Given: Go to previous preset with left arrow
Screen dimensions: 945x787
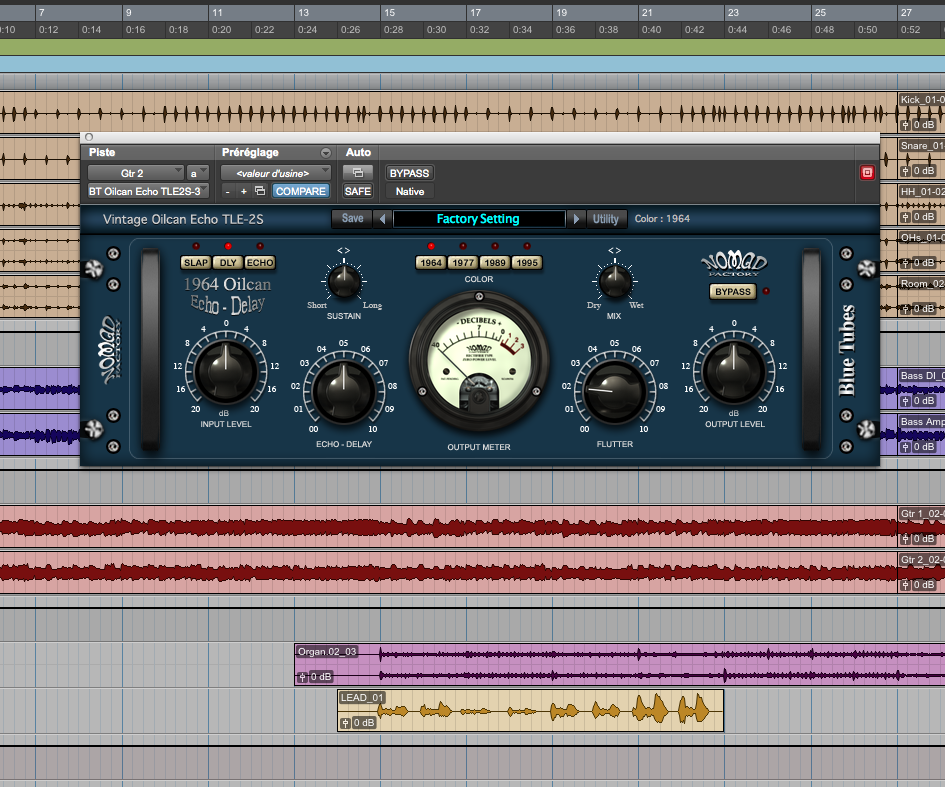Looking at the screenshot, I should [383, 219].
